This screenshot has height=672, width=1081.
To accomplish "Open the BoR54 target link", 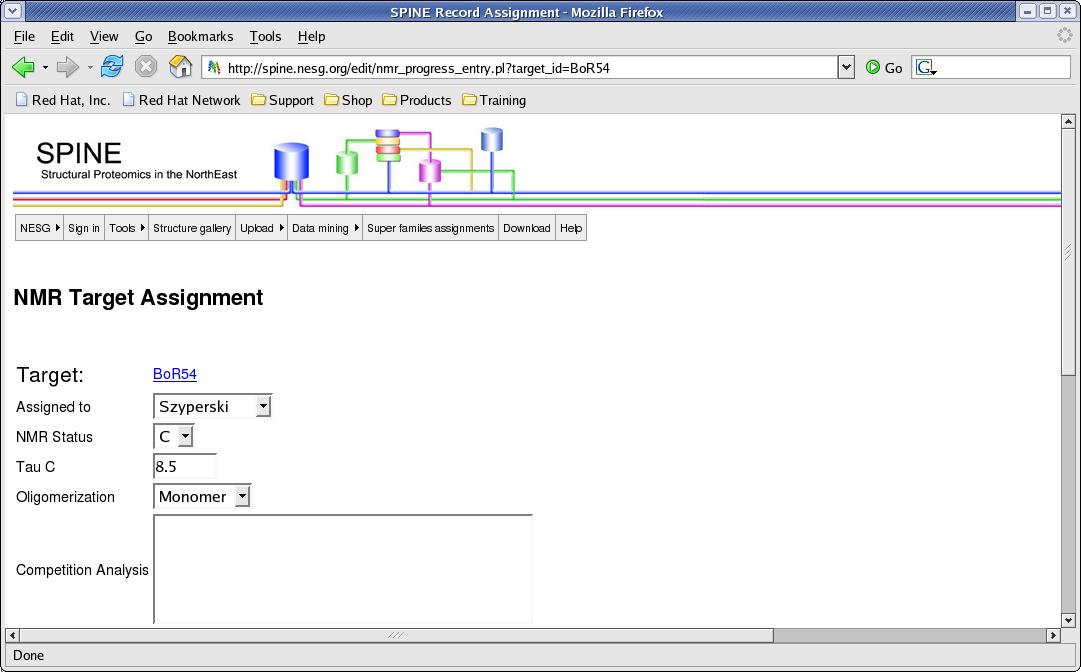I will pyautogui.click(x=175, y=374).
